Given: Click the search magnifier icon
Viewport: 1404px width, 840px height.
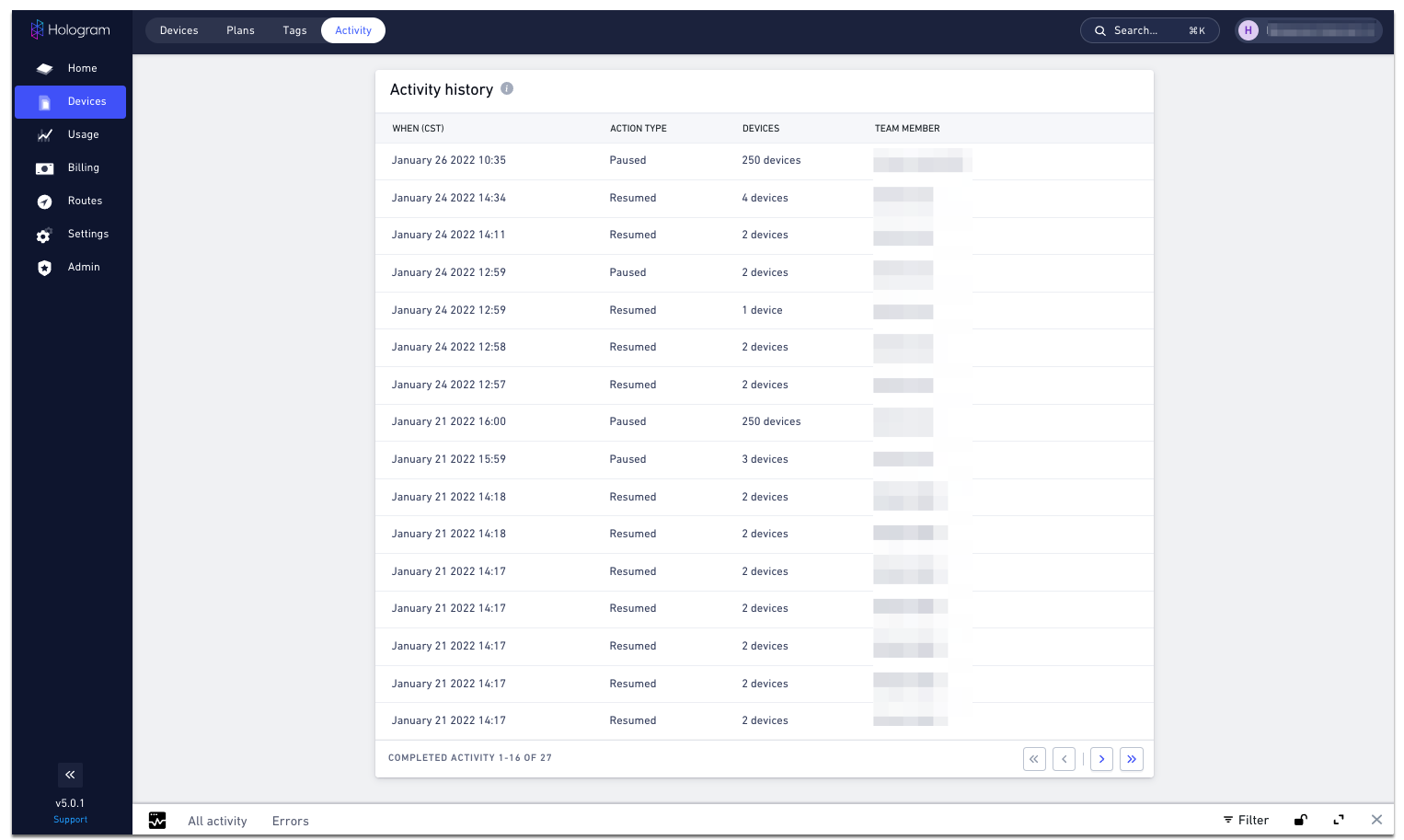Looking at the screenshot, I should point(1099,30).
